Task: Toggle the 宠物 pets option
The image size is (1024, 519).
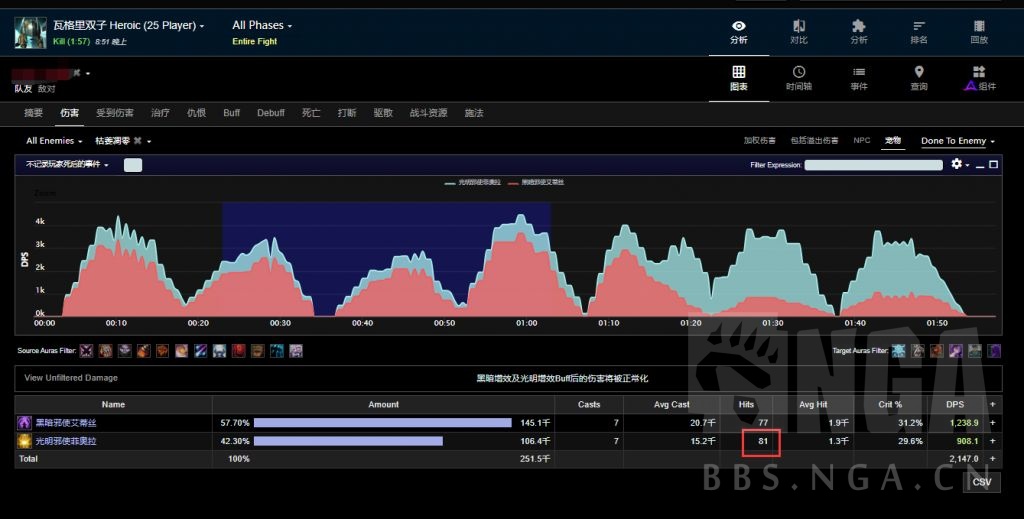Action: click(x=892, y=141)
